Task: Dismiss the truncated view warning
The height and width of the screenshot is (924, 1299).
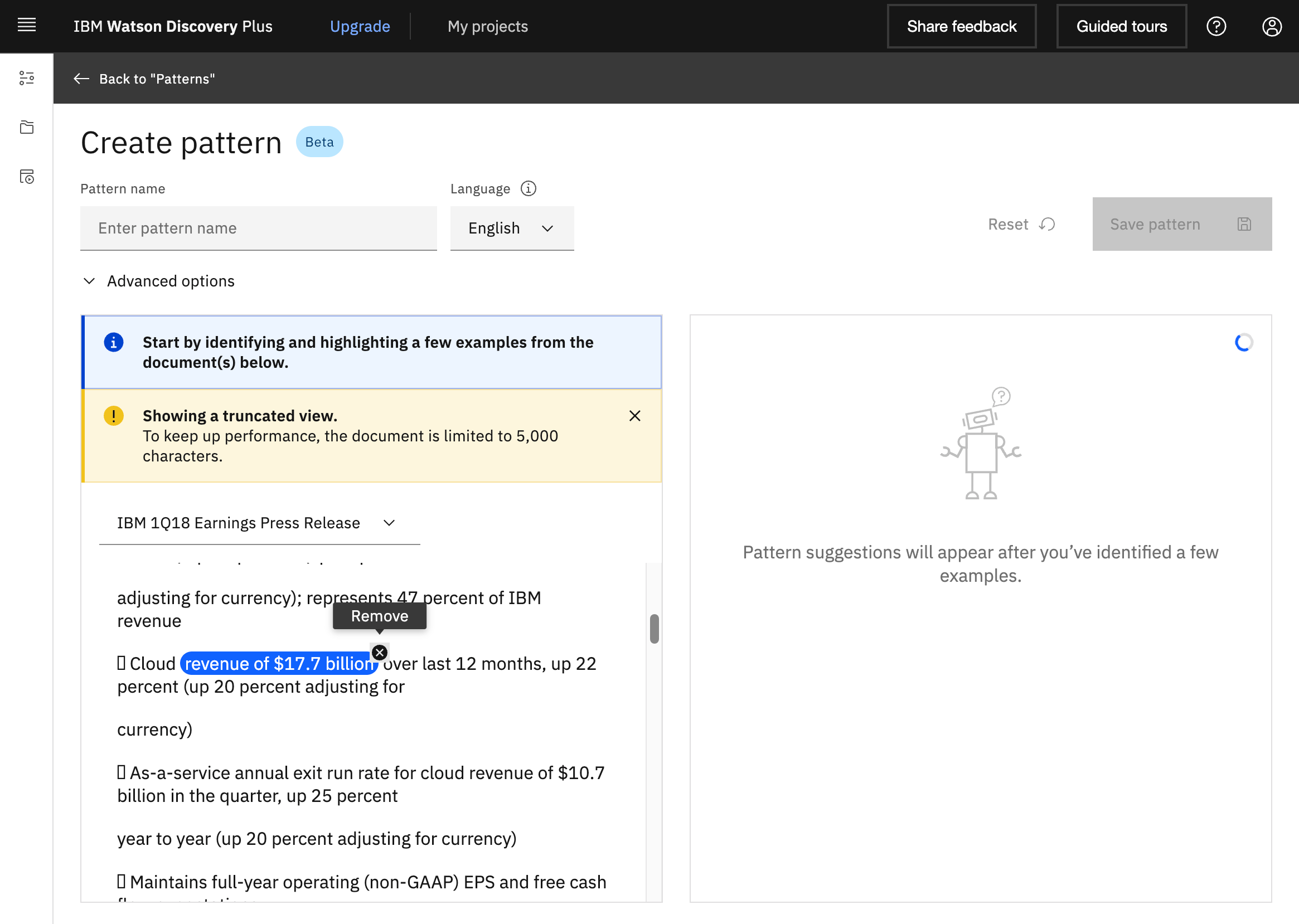Action: [x=634, y=416]
